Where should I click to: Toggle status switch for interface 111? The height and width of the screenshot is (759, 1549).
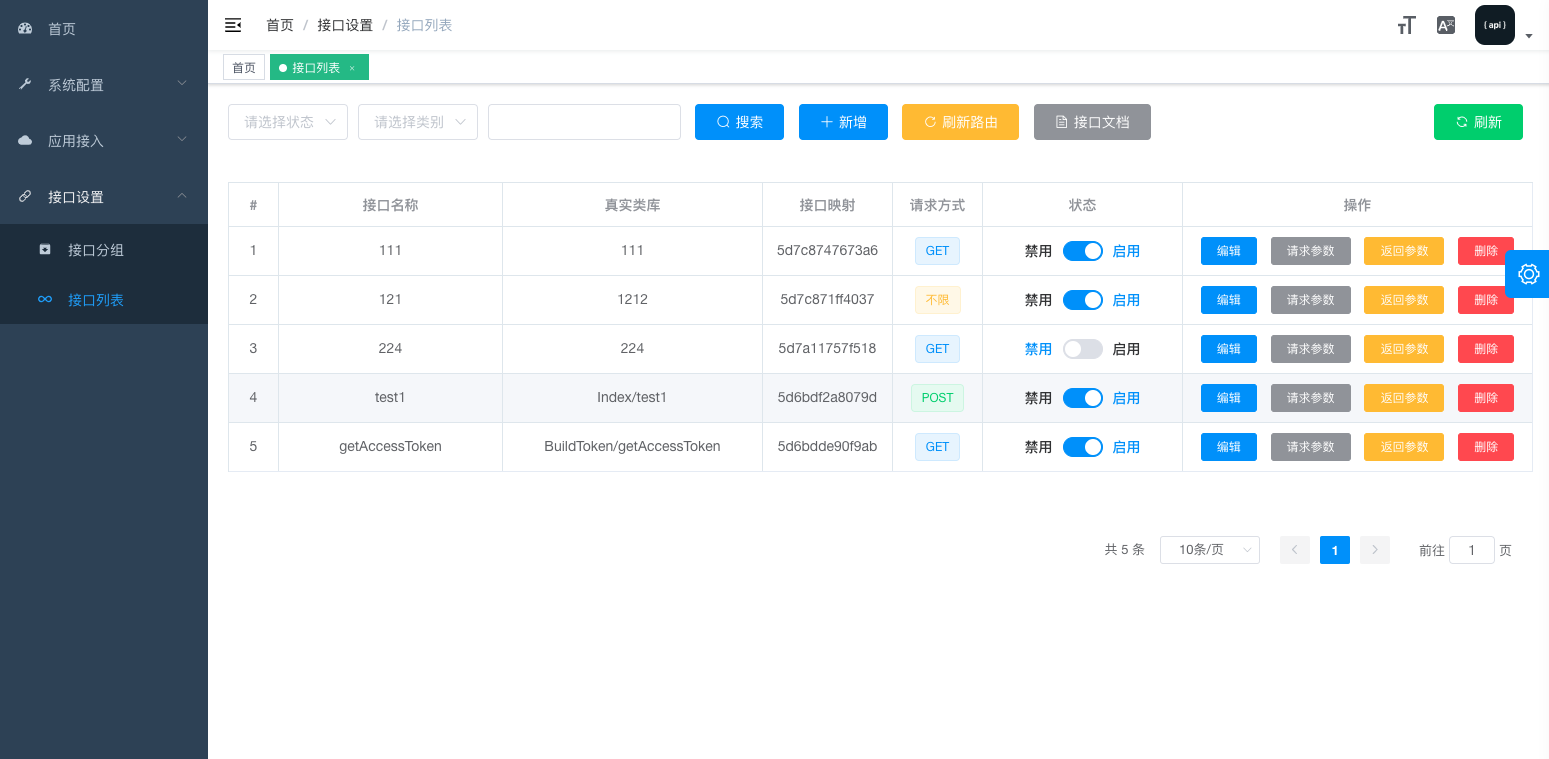1082,251
